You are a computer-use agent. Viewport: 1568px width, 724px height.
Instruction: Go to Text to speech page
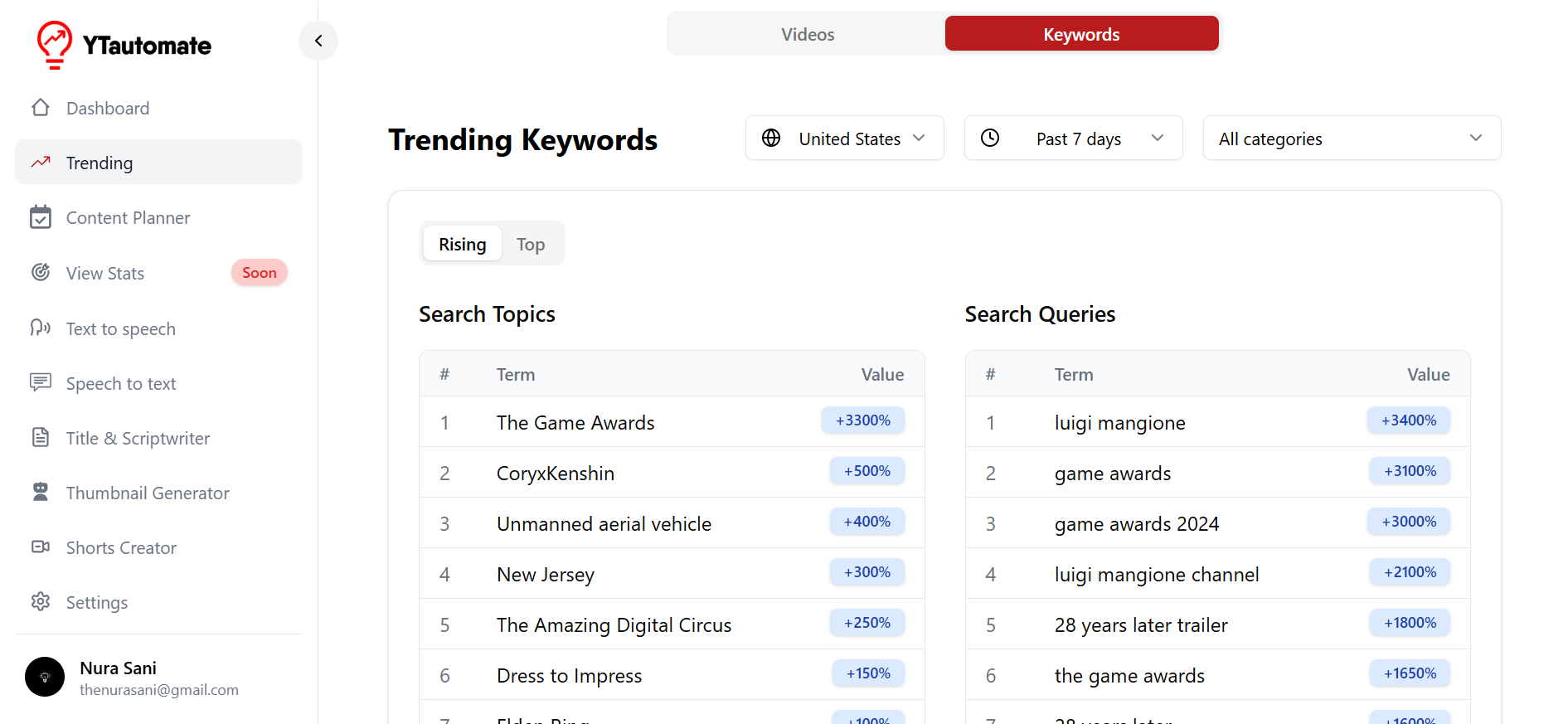point(158,328)
